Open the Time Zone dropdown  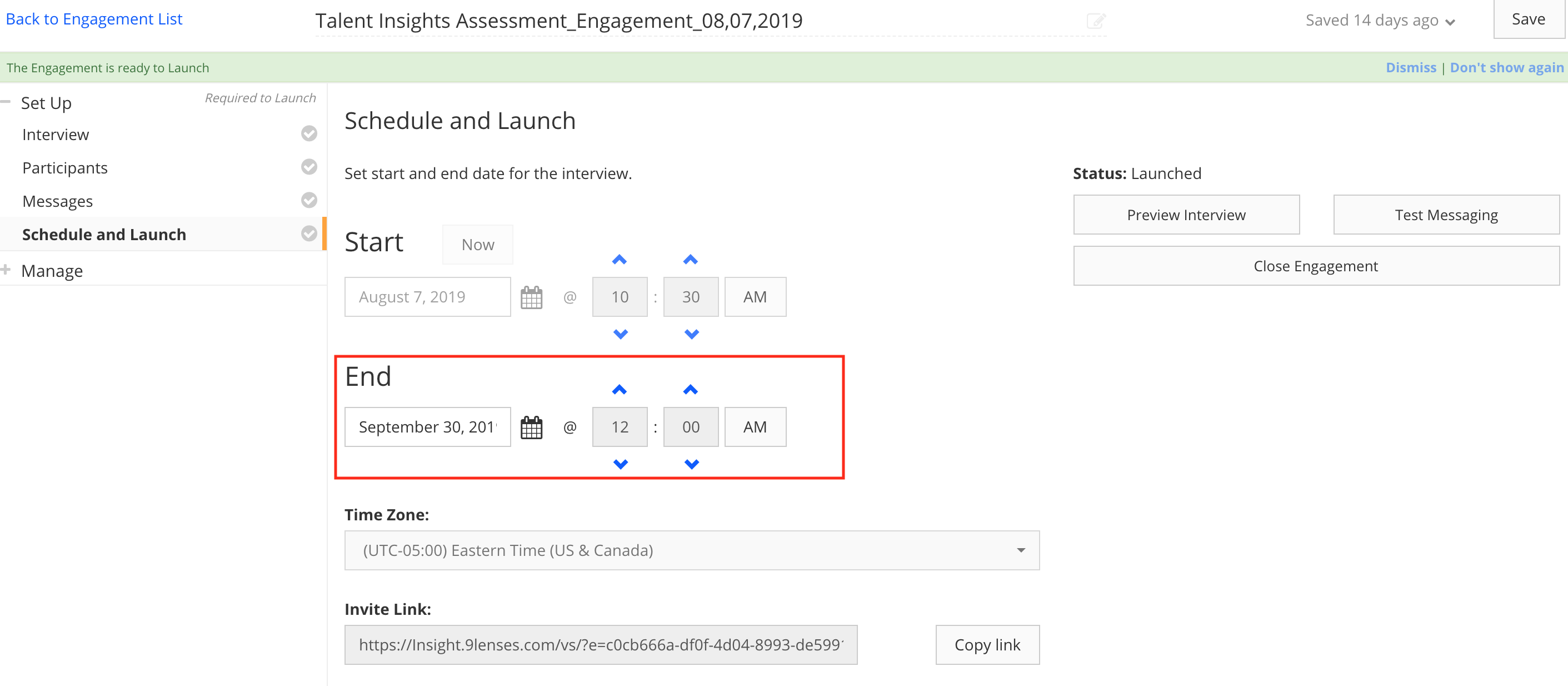(x=691, y=550)
